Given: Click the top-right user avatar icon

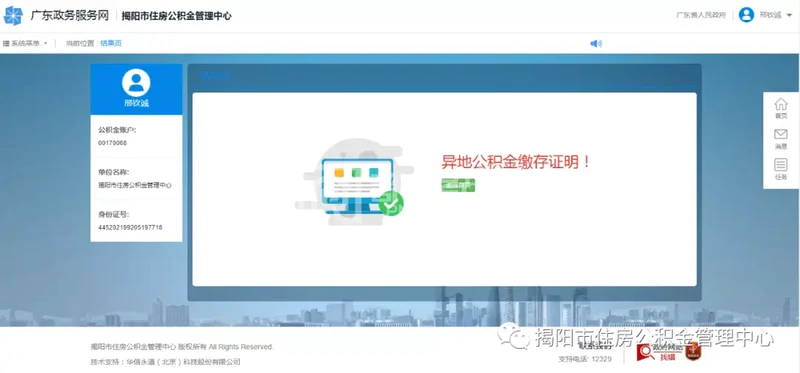Looking at the screenshot, I should 746,15.
